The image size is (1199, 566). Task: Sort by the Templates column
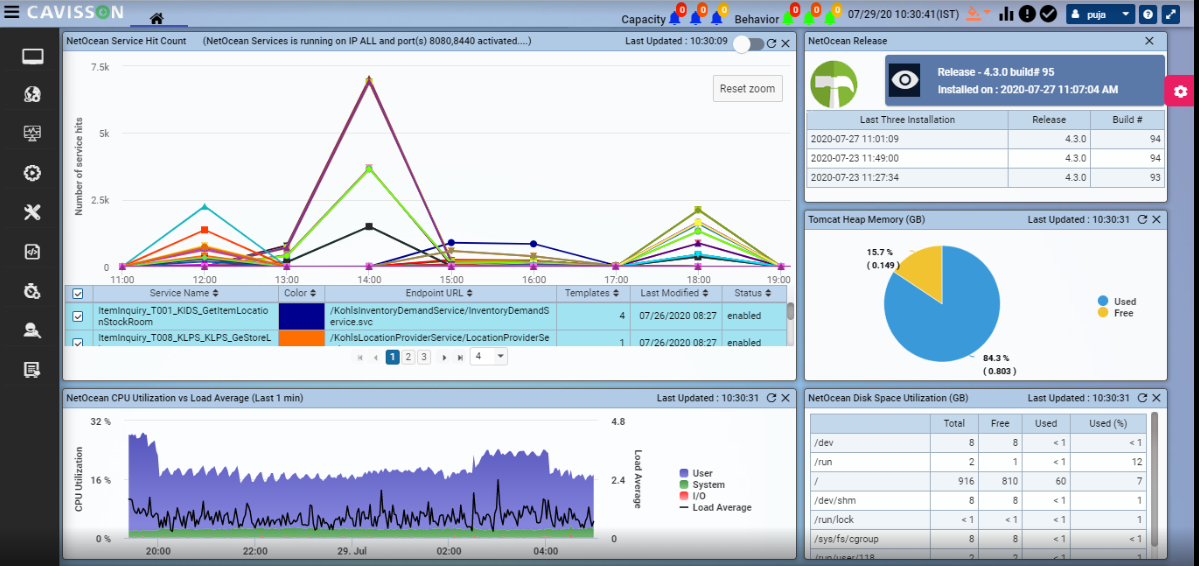[x=593, y=293]
